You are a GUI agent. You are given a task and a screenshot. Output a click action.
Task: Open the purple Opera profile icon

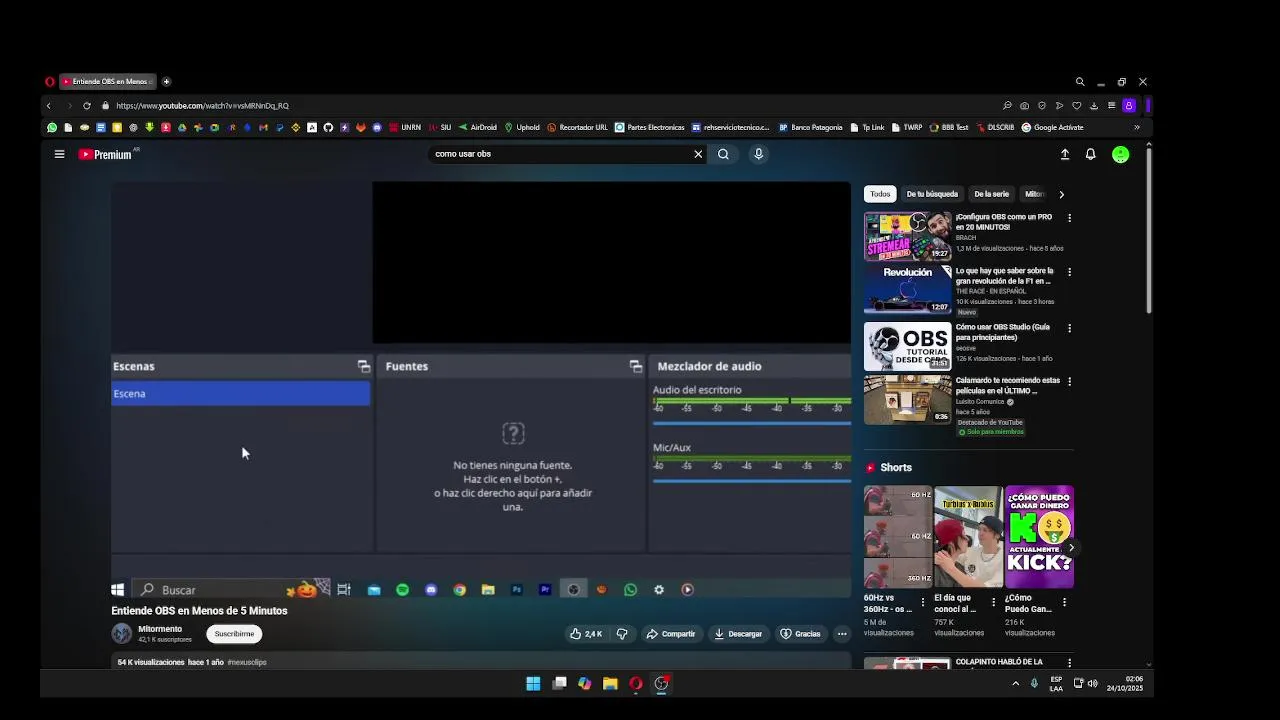[1129, 106]
